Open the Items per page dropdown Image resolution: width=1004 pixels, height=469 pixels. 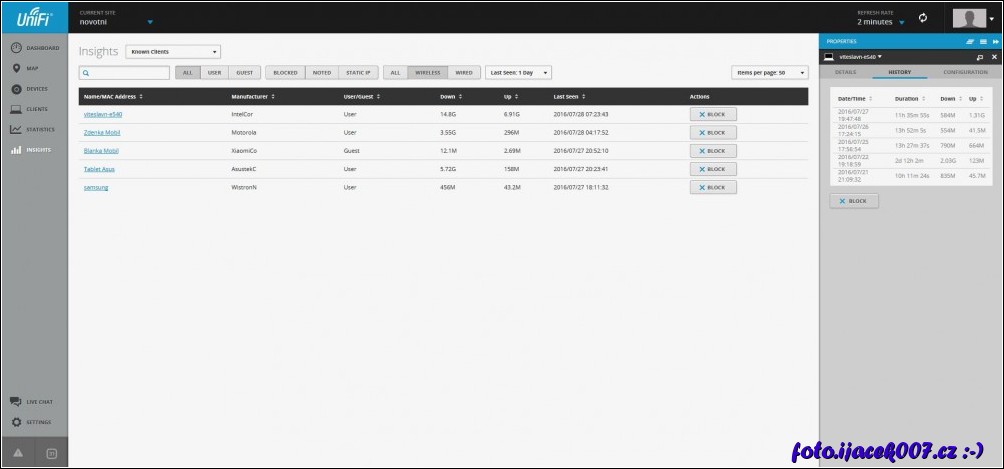[770, 73]
